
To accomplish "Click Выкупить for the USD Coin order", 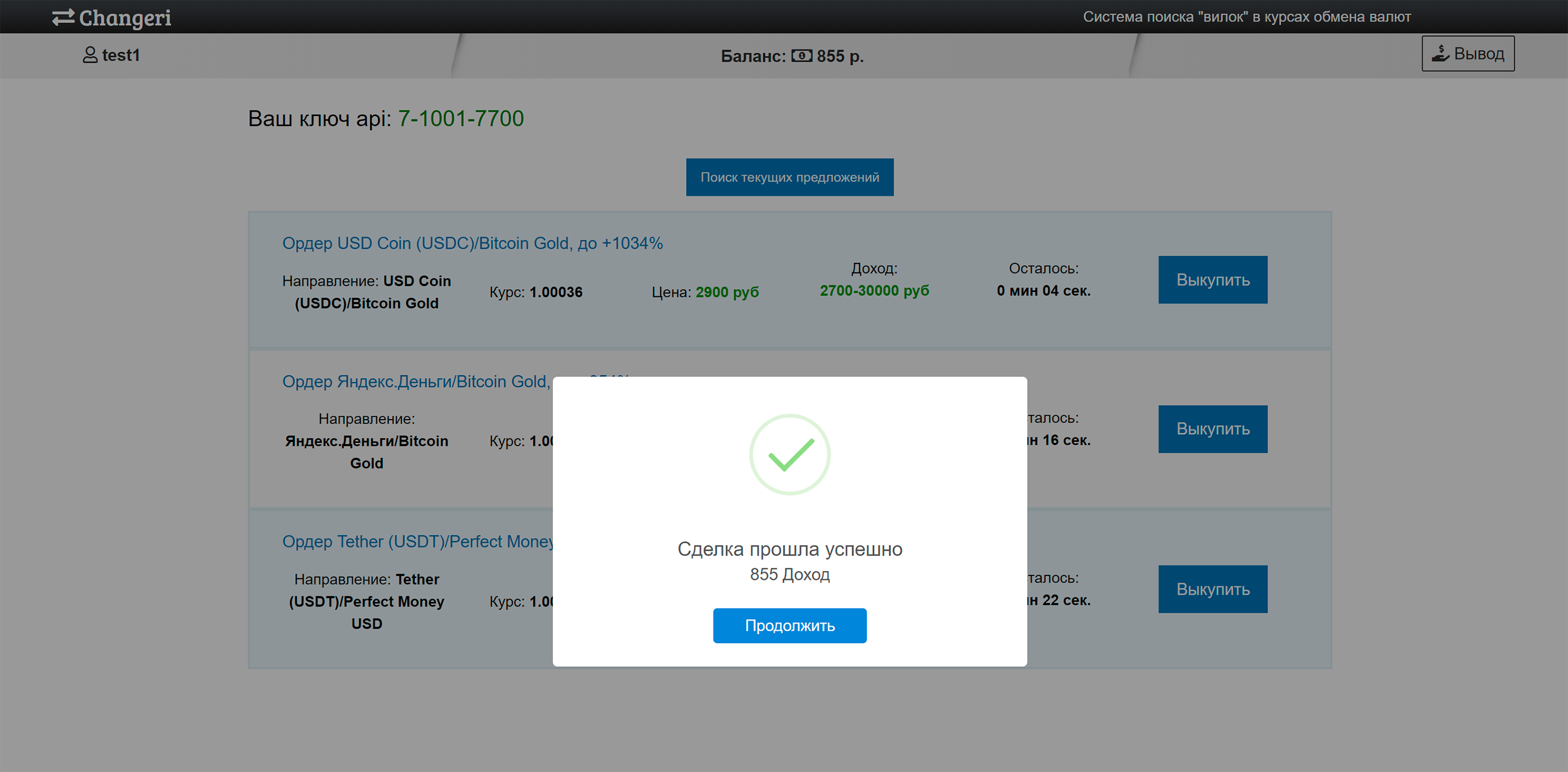I will [x=1212, y=280].
